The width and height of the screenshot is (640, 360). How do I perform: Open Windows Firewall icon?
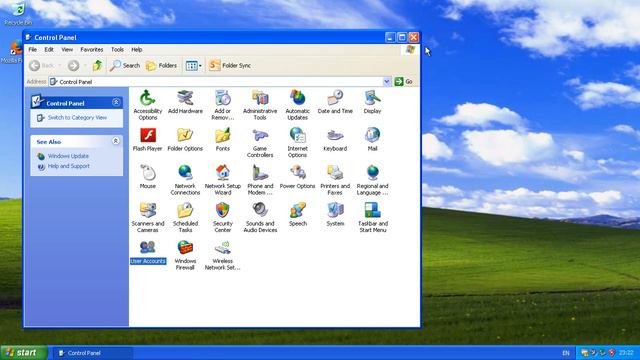point(185,255)
